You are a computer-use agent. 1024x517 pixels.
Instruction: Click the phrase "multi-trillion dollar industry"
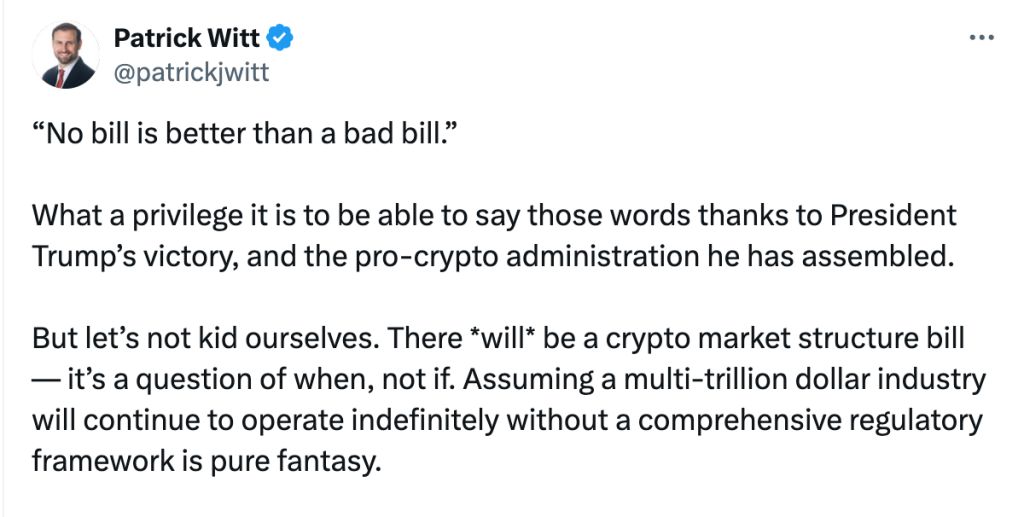[805, 380]
